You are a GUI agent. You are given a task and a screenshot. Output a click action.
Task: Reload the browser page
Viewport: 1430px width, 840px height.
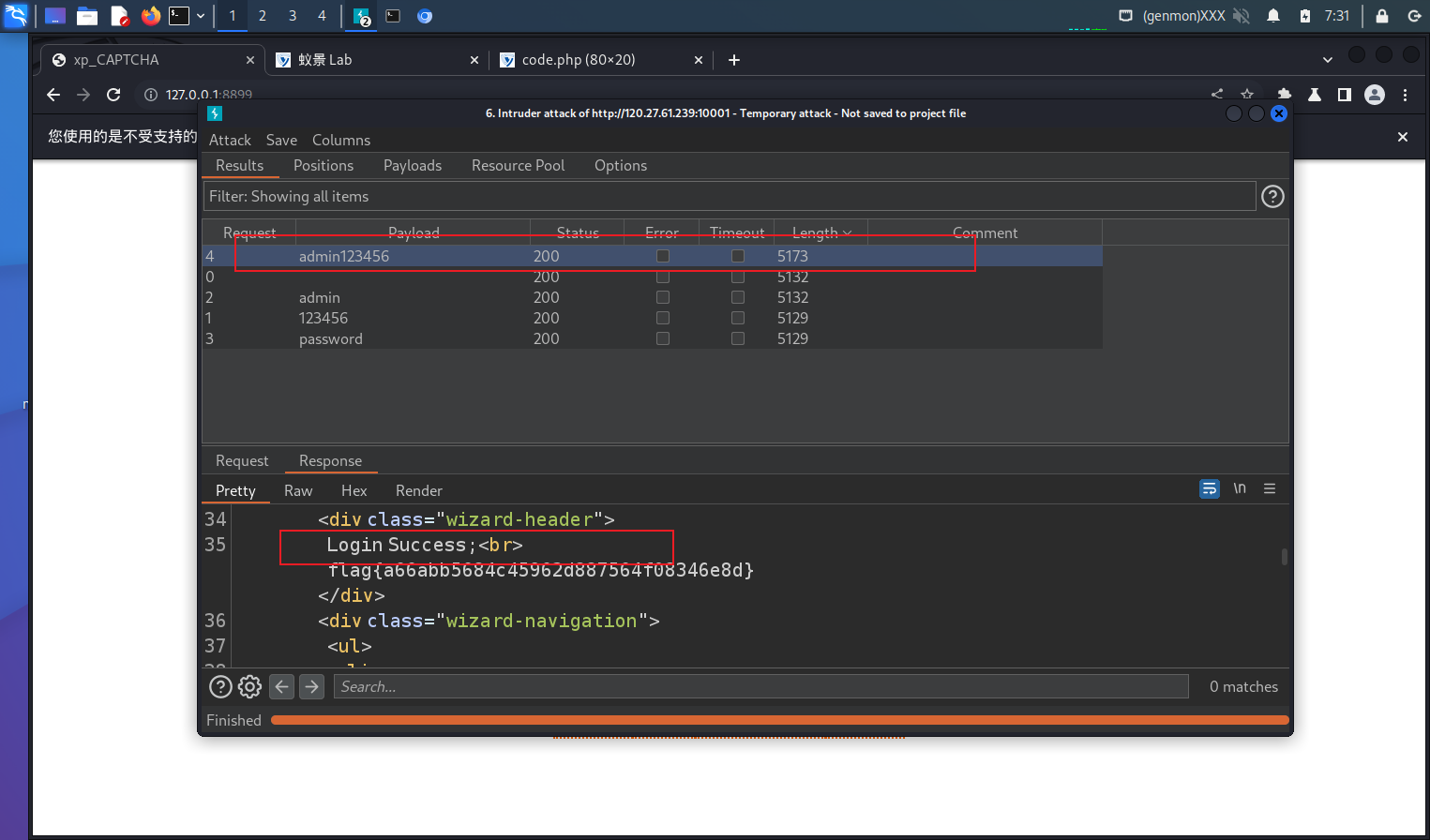(113, 95)
